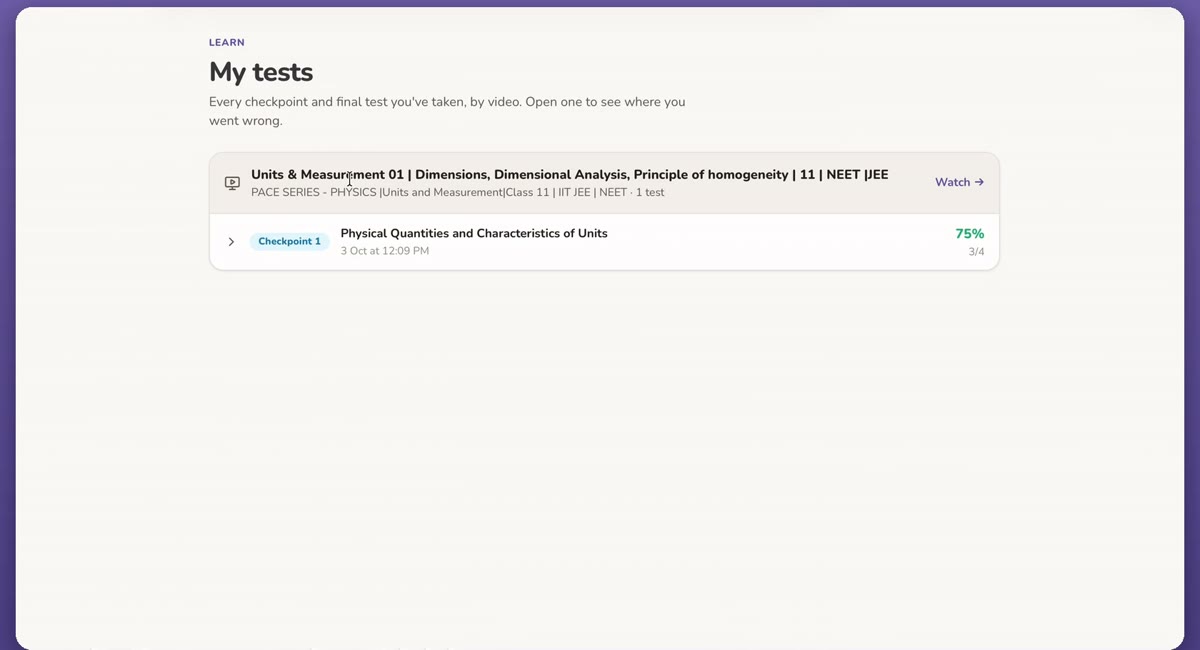Select Physical Quantities and Characteristics of Units
The height and width of the screenshot is (650, 1200).
click(474, 233)
